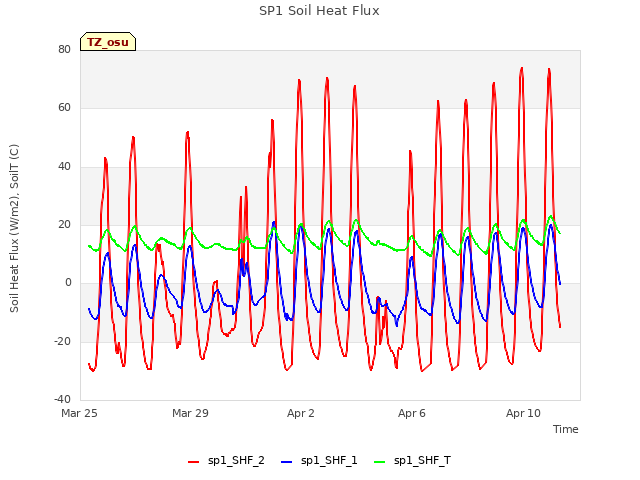The height and width of the screenshot is (480, 640).
Task: Click the Soil Heat Flux y-axis title
Action: tap(14, 228)
